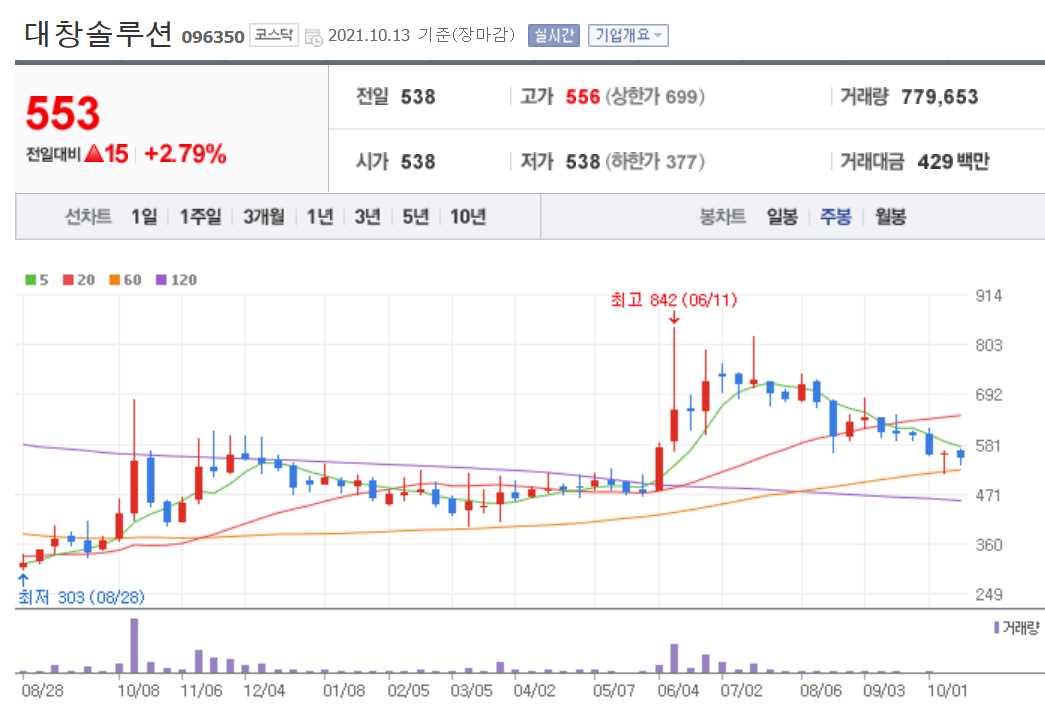Click the 최고 842 peak annotation
Screen dimensions: 1045x715
pos(672,299)
